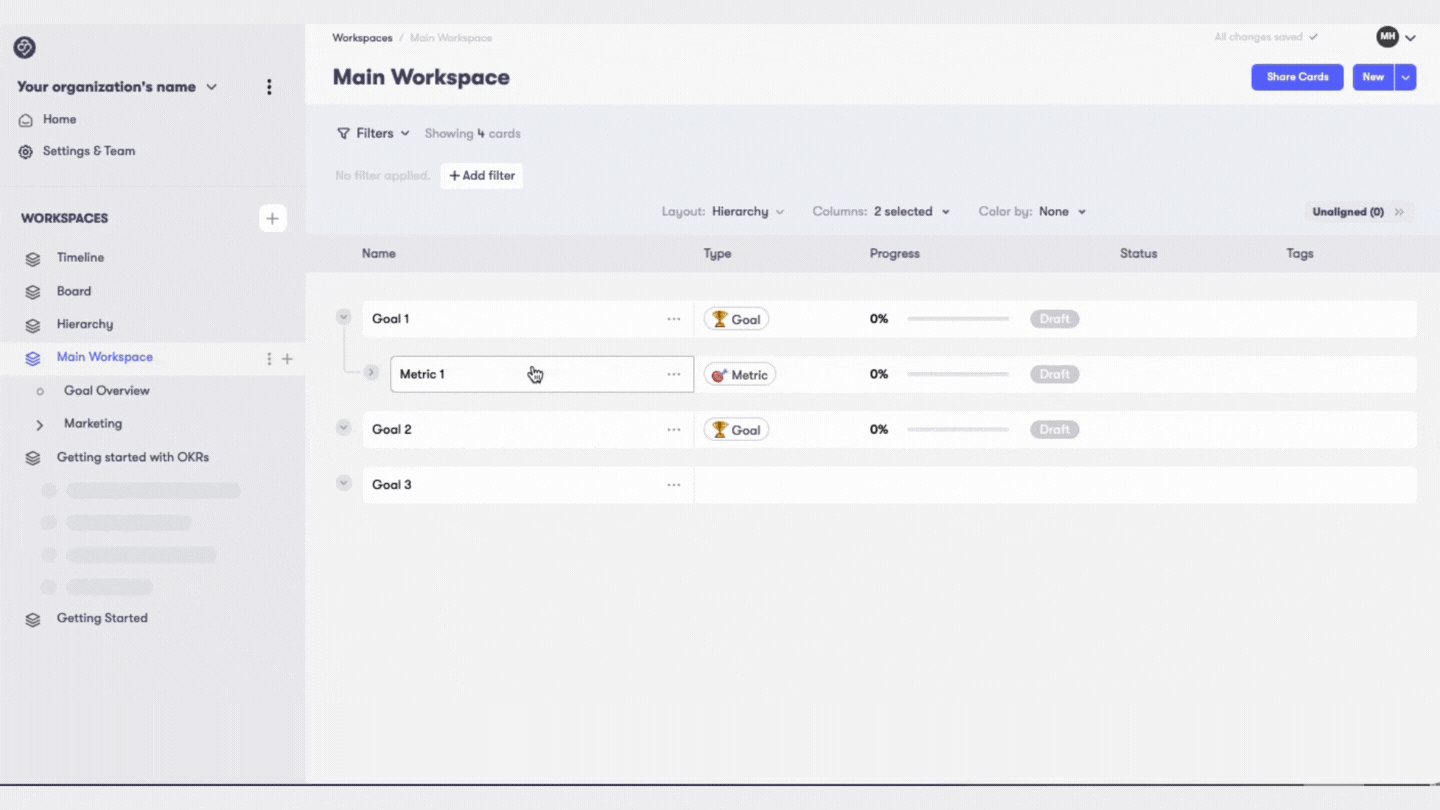Add a new workspace with plus button
1440x810 pixels.
[272, 218]
